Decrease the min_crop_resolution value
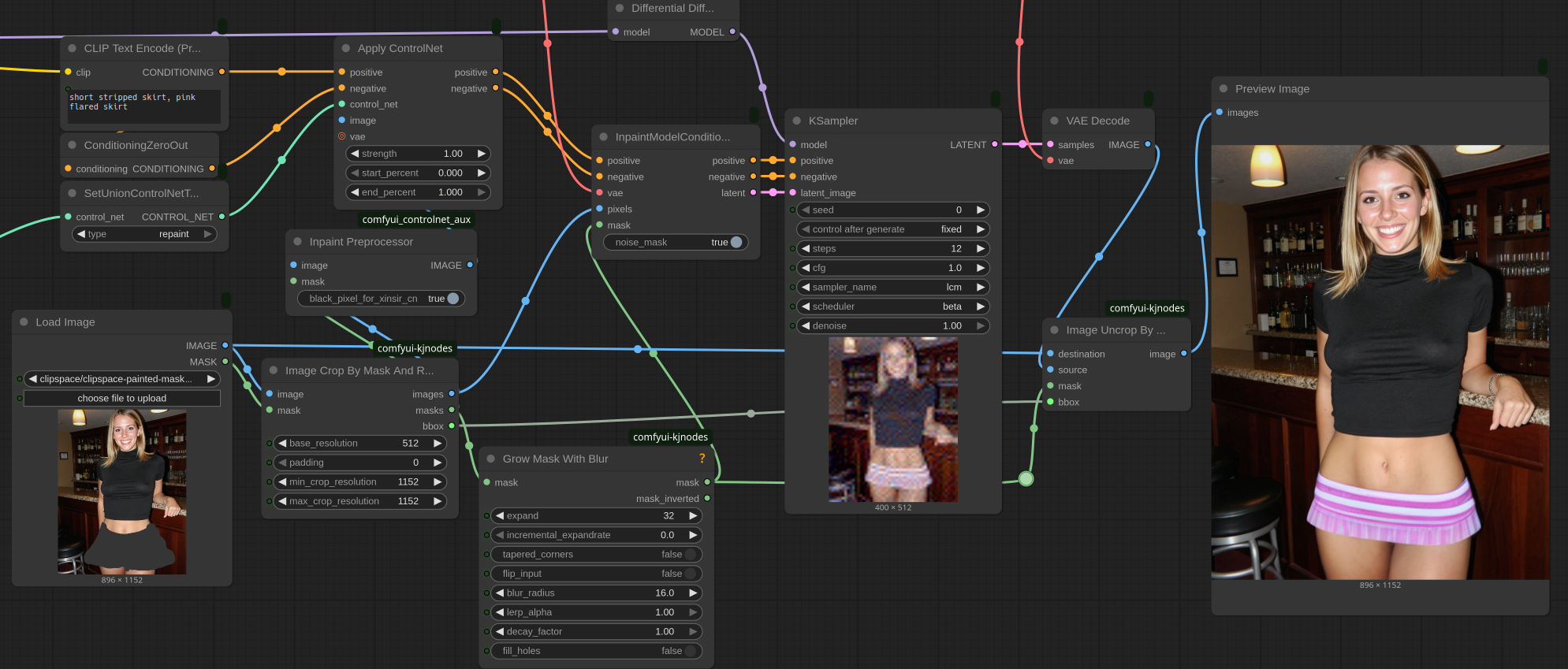Image resolution: width=1568 pixels, height=669 pixels. [282, 482]
